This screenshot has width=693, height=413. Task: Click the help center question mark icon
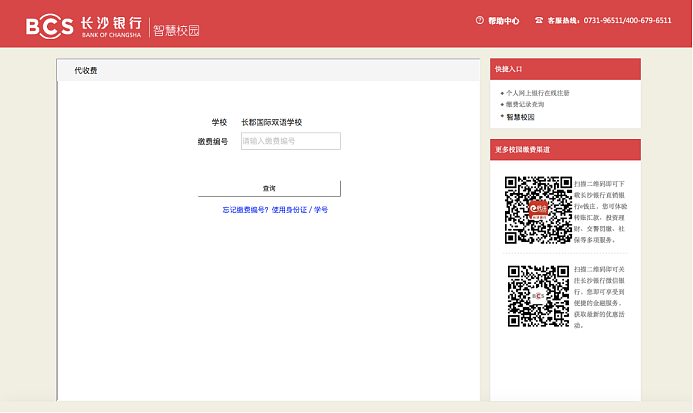480,20
